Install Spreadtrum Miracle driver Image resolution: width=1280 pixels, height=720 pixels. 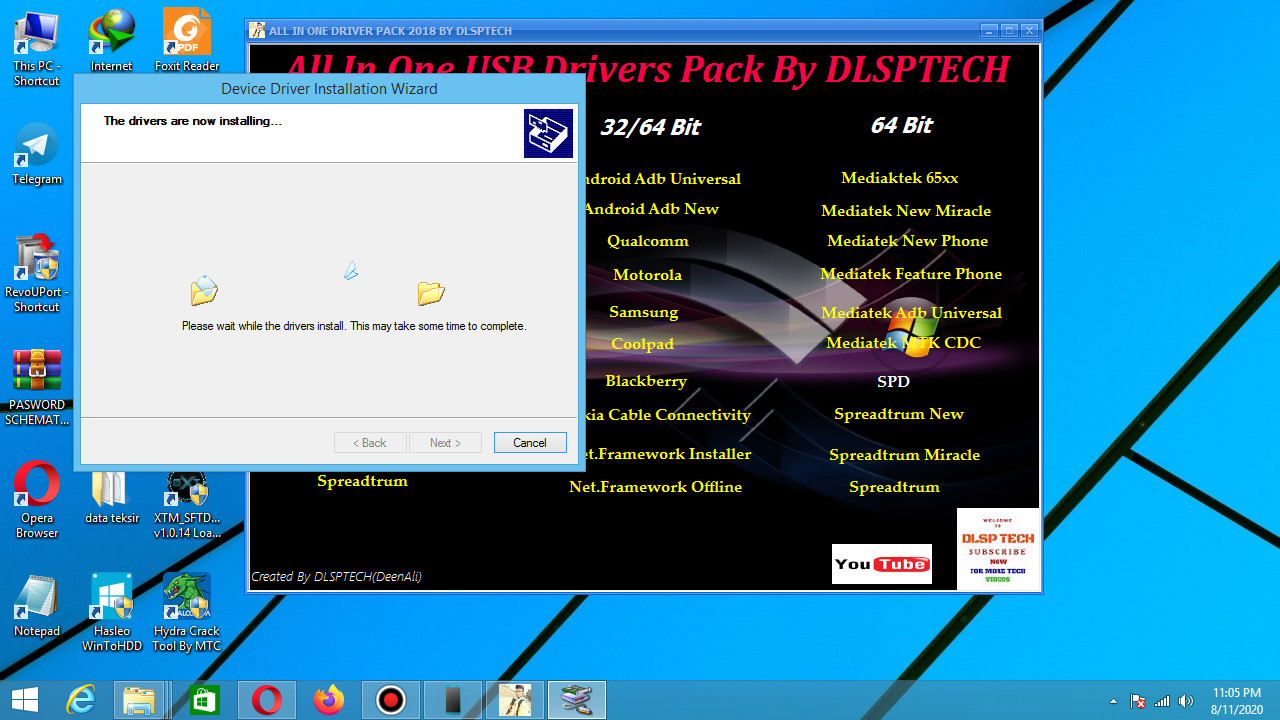coord(905,455)
